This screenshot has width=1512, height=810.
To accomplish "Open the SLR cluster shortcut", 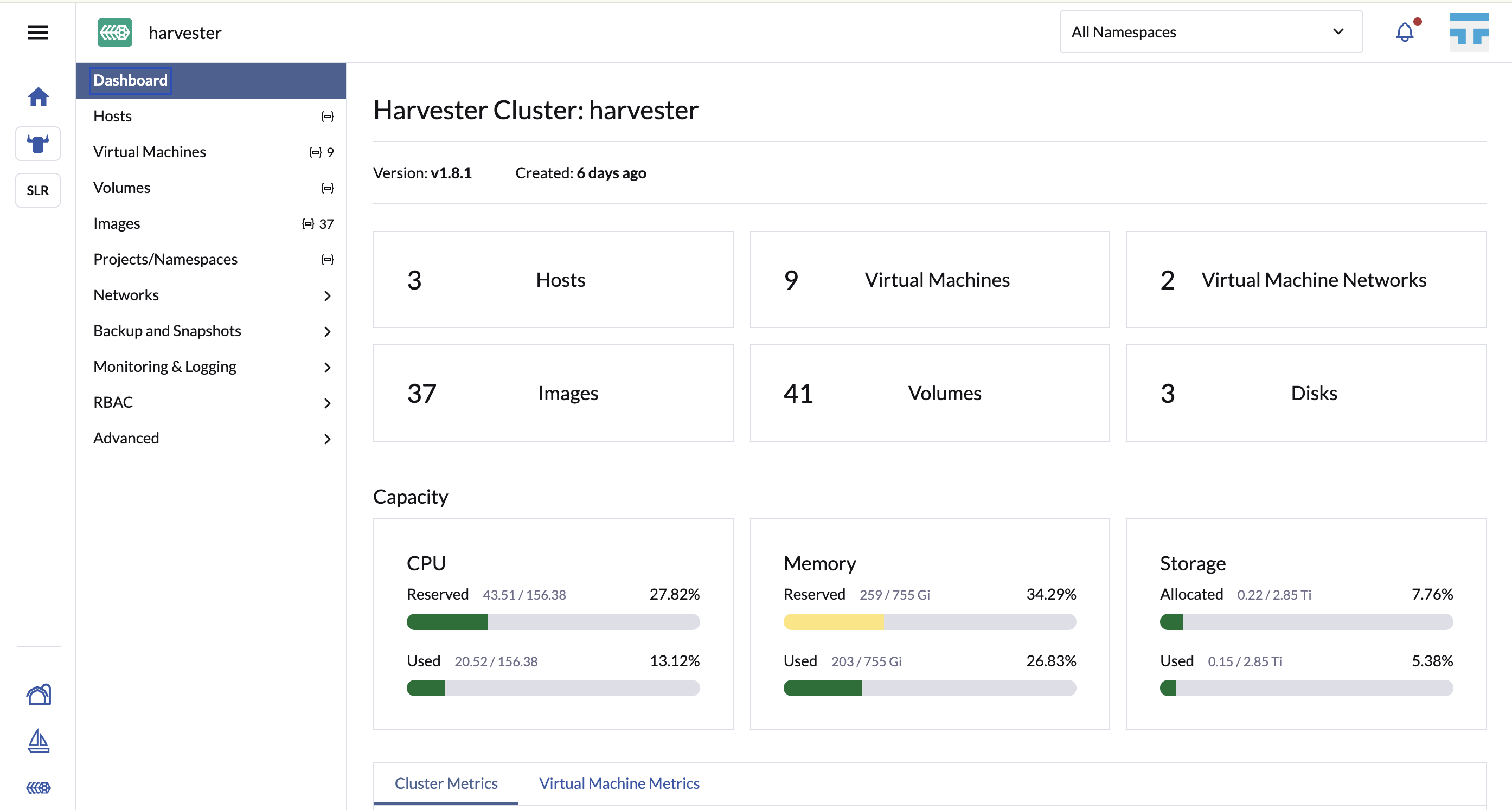I will [x=38, y=190].
